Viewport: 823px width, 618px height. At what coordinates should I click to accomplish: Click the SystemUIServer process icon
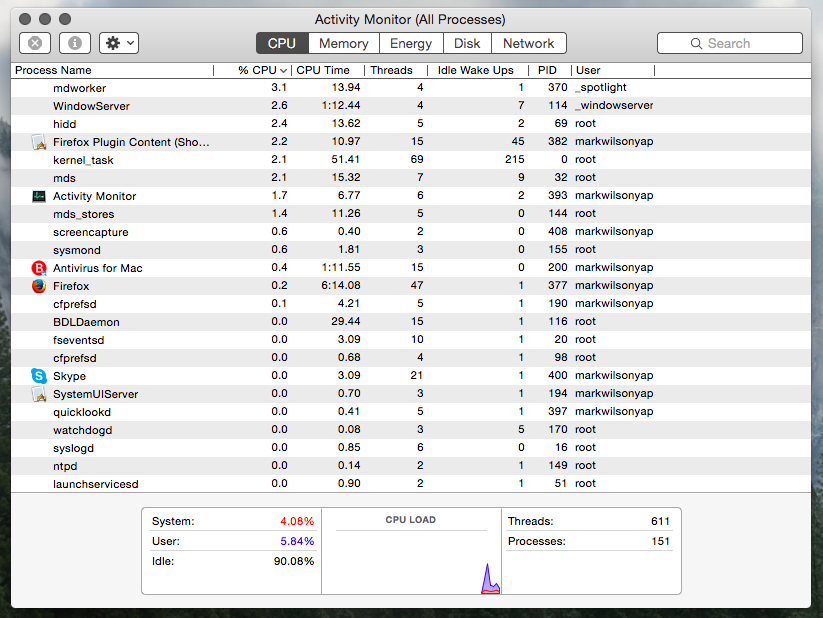[39, 394]
